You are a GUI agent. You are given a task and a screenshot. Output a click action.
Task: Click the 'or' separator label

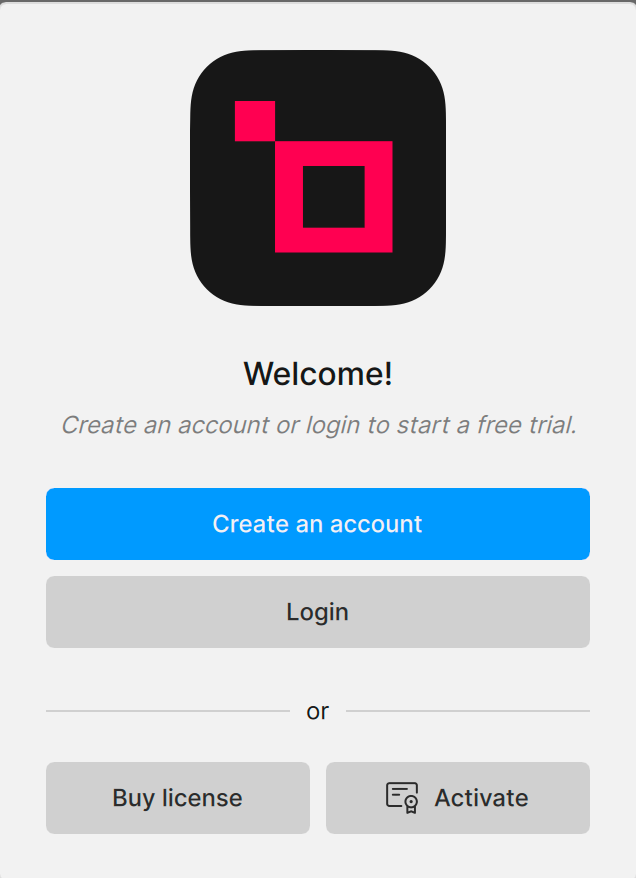coord(317,712)
